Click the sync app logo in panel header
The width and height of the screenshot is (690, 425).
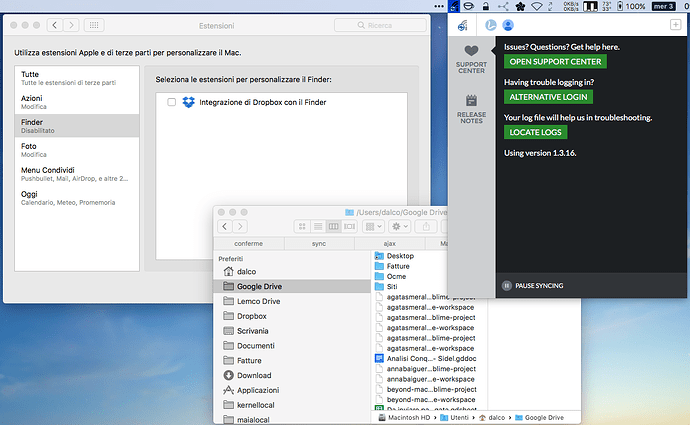click(462, 26)
